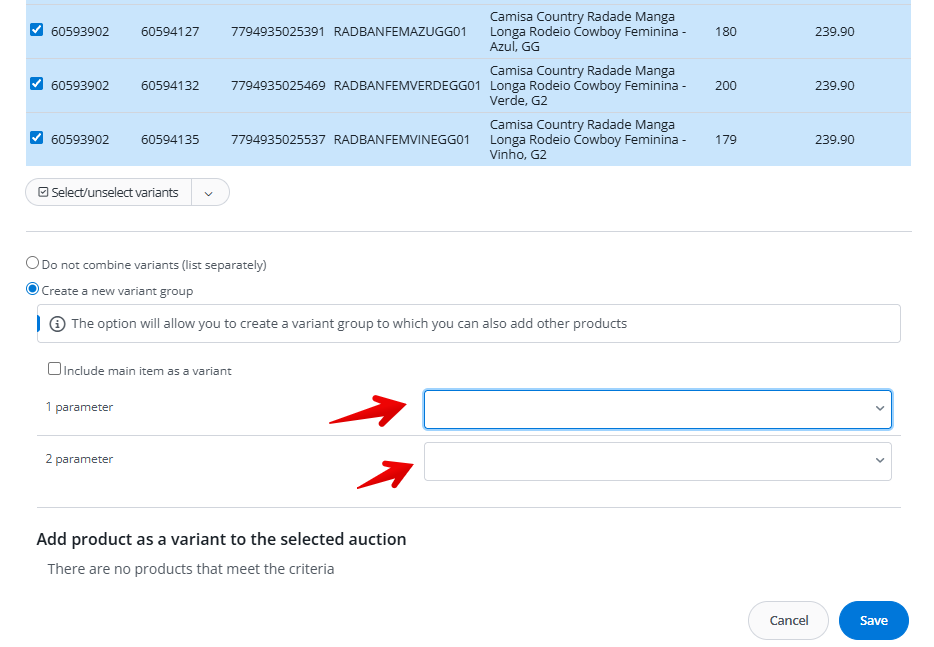Click the Select/unselect variants button
This screenshot has height=647, width=934.
pos(108,193)
